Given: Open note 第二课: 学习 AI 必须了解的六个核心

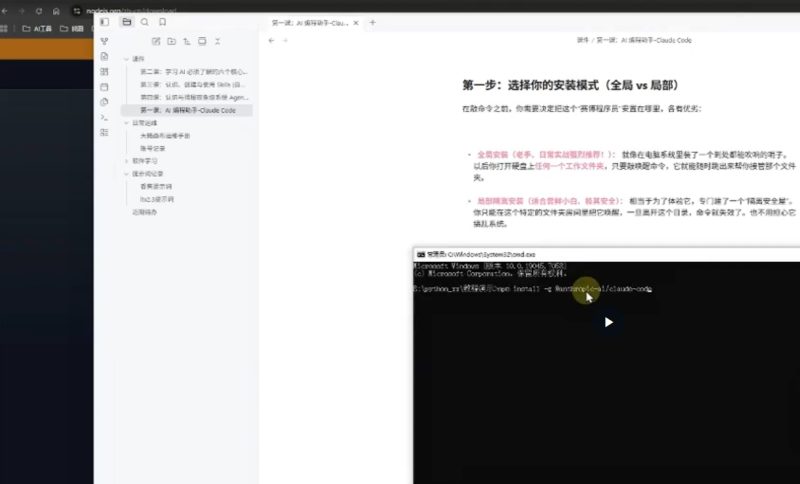Looking at the screenshot, I should tap(193, 72).
